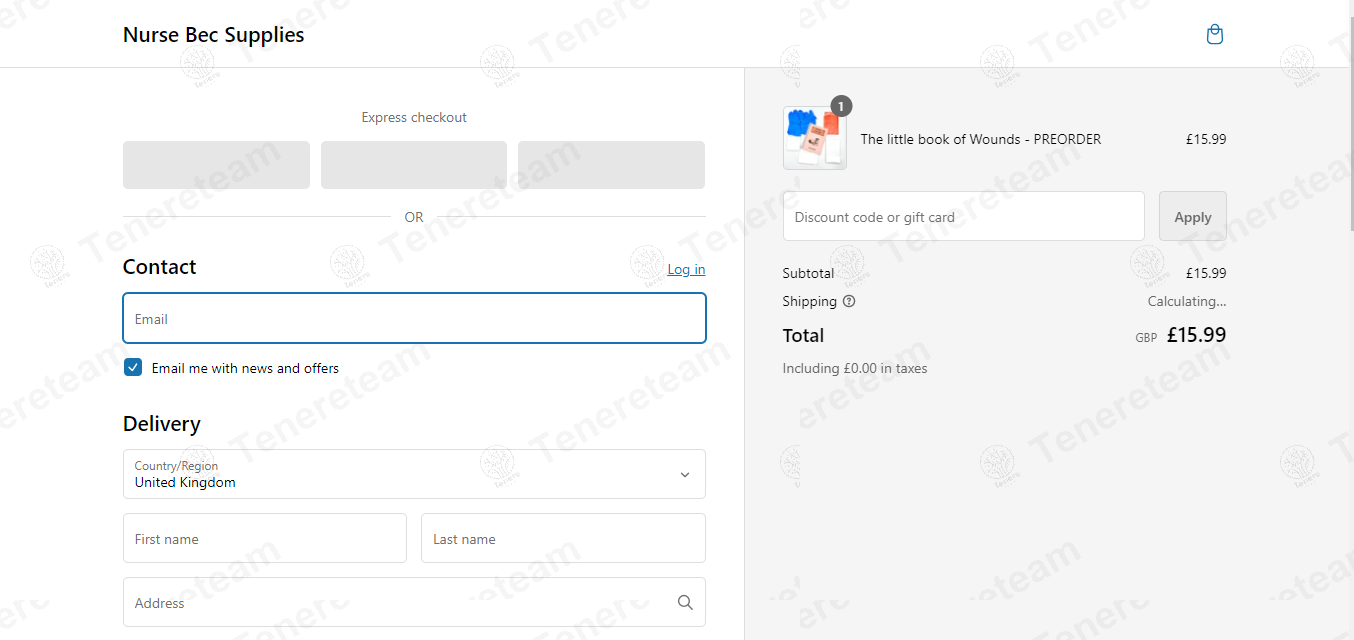Open the shopping bag cart icon

click(x=1215, y=35)
